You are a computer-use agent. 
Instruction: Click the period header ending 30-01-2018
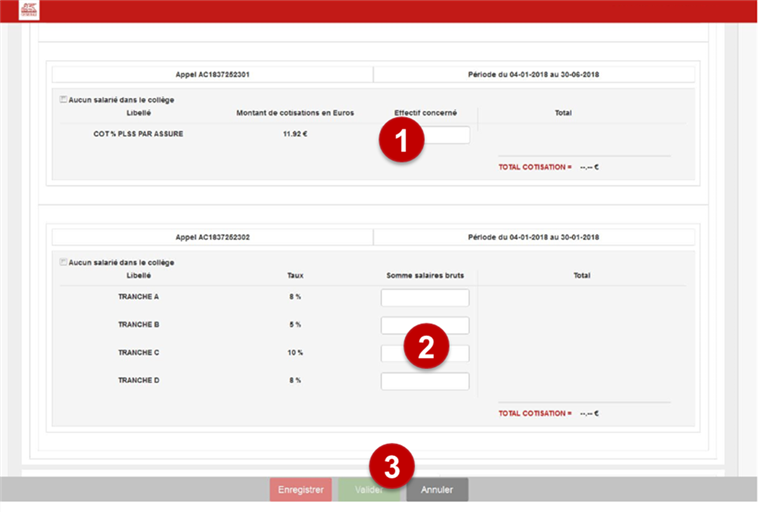[533, 237]
